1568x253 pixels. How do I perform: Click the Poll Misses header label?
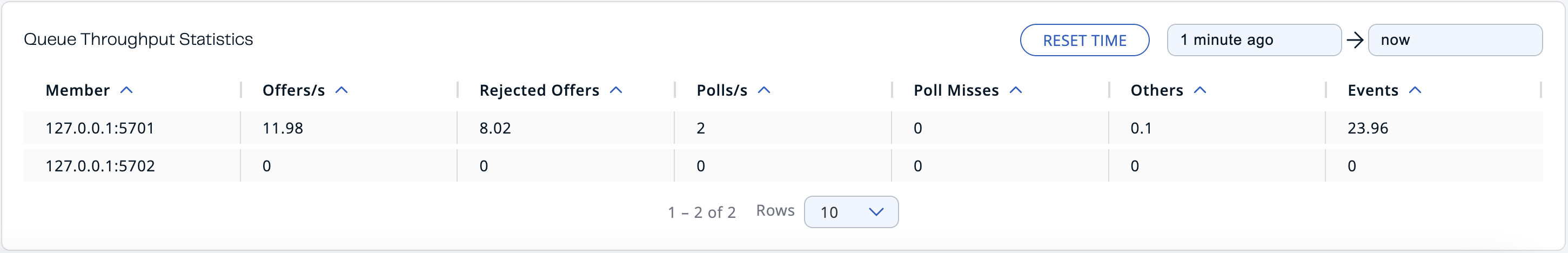coord(956,90)
